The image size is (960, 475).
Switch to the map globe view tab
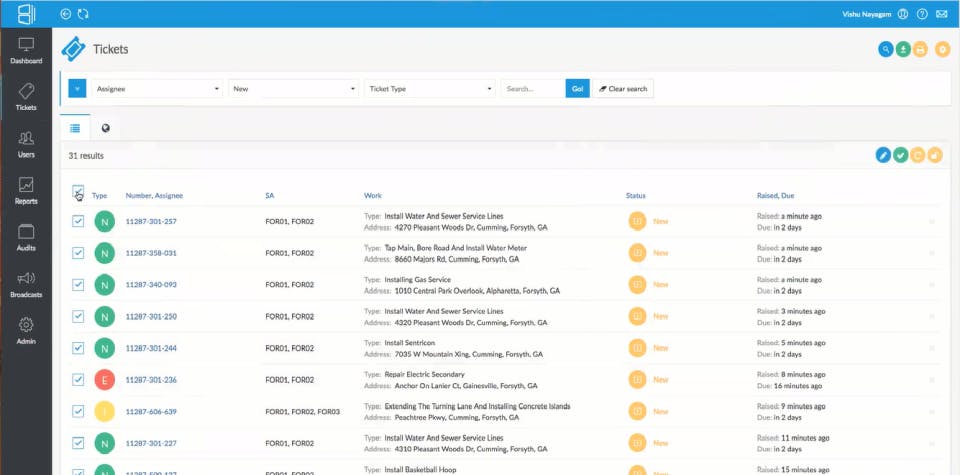click(x=106, y=129)
